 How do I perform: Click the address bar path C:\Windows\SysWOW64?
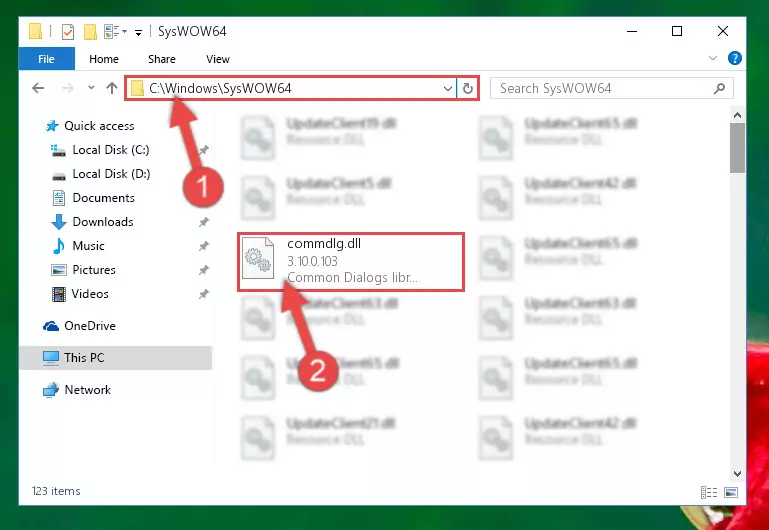[x=220, y=88]
